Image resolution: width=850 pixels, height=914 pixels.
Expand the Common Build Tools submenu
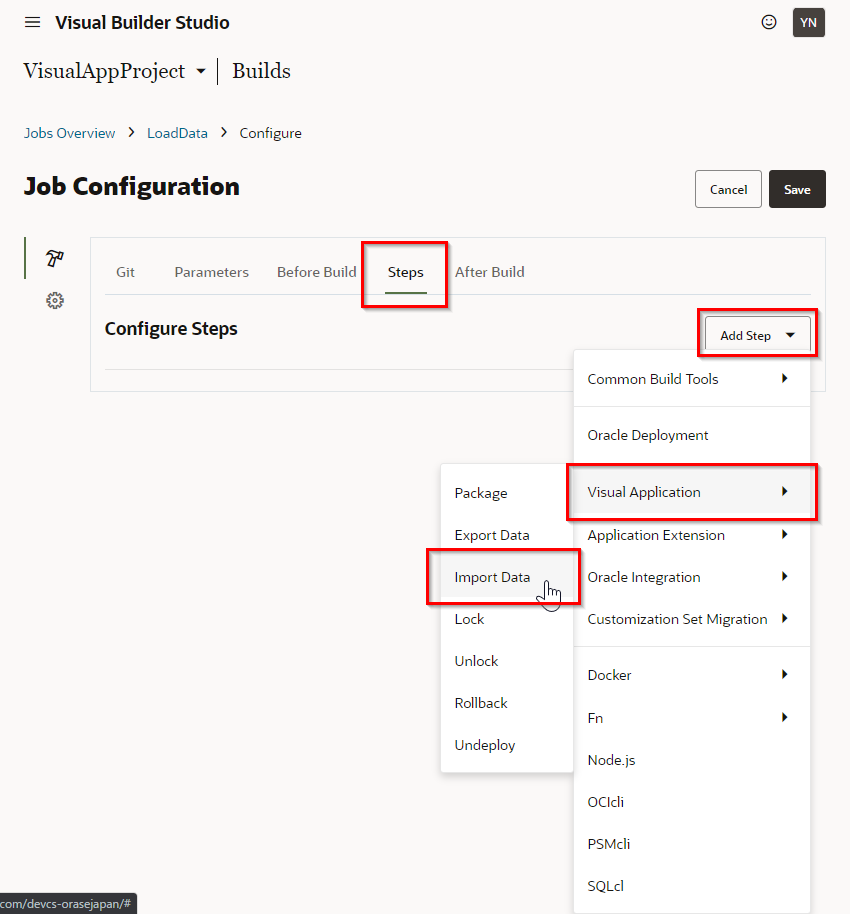(690, 379)
